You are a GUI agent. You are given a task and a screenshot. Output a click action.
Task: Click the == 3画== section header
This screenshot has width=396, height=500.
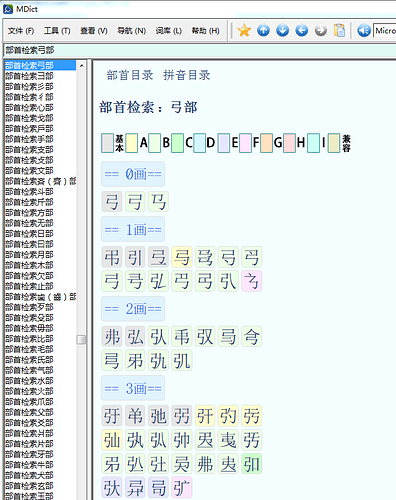[x=133, y=388]
